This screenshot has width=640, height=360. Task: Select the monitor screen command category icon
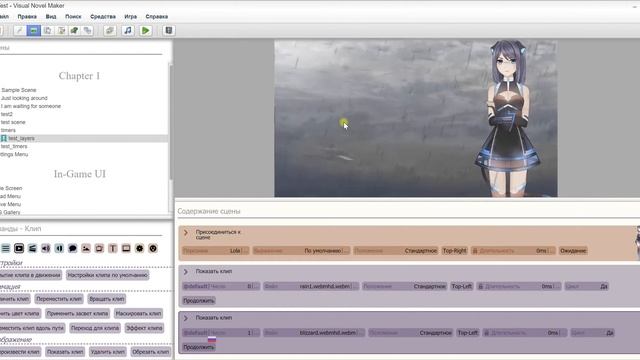pyautogui.click(x=126, y=248)
